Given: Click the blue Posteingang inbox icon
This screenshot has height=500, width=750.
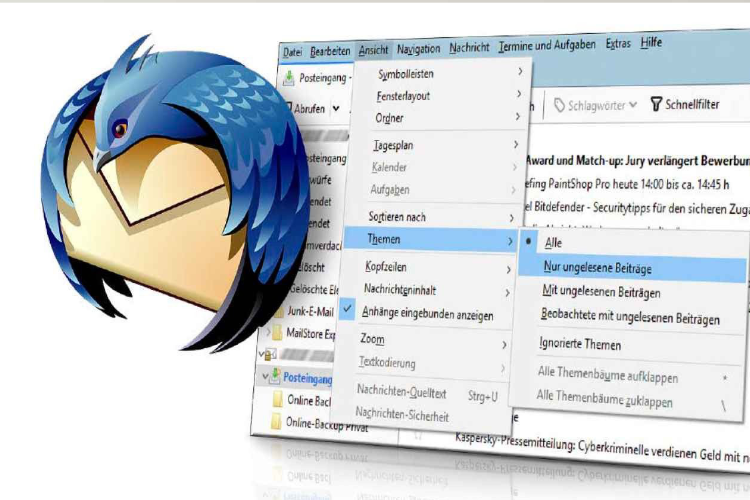Looking at the screenshot, I should point(275,377).
